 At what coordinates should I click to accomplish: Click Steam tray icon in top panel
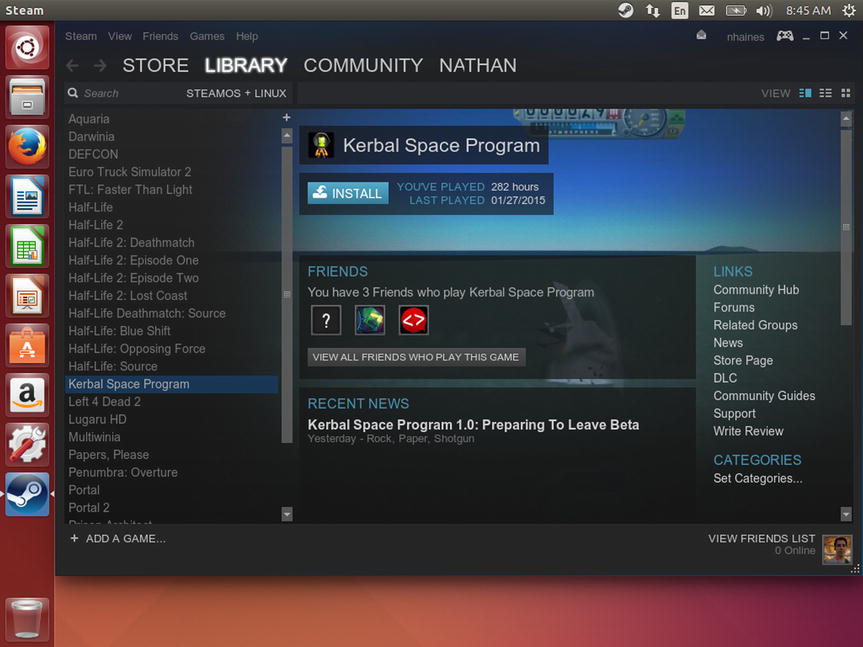coord(625,10)
